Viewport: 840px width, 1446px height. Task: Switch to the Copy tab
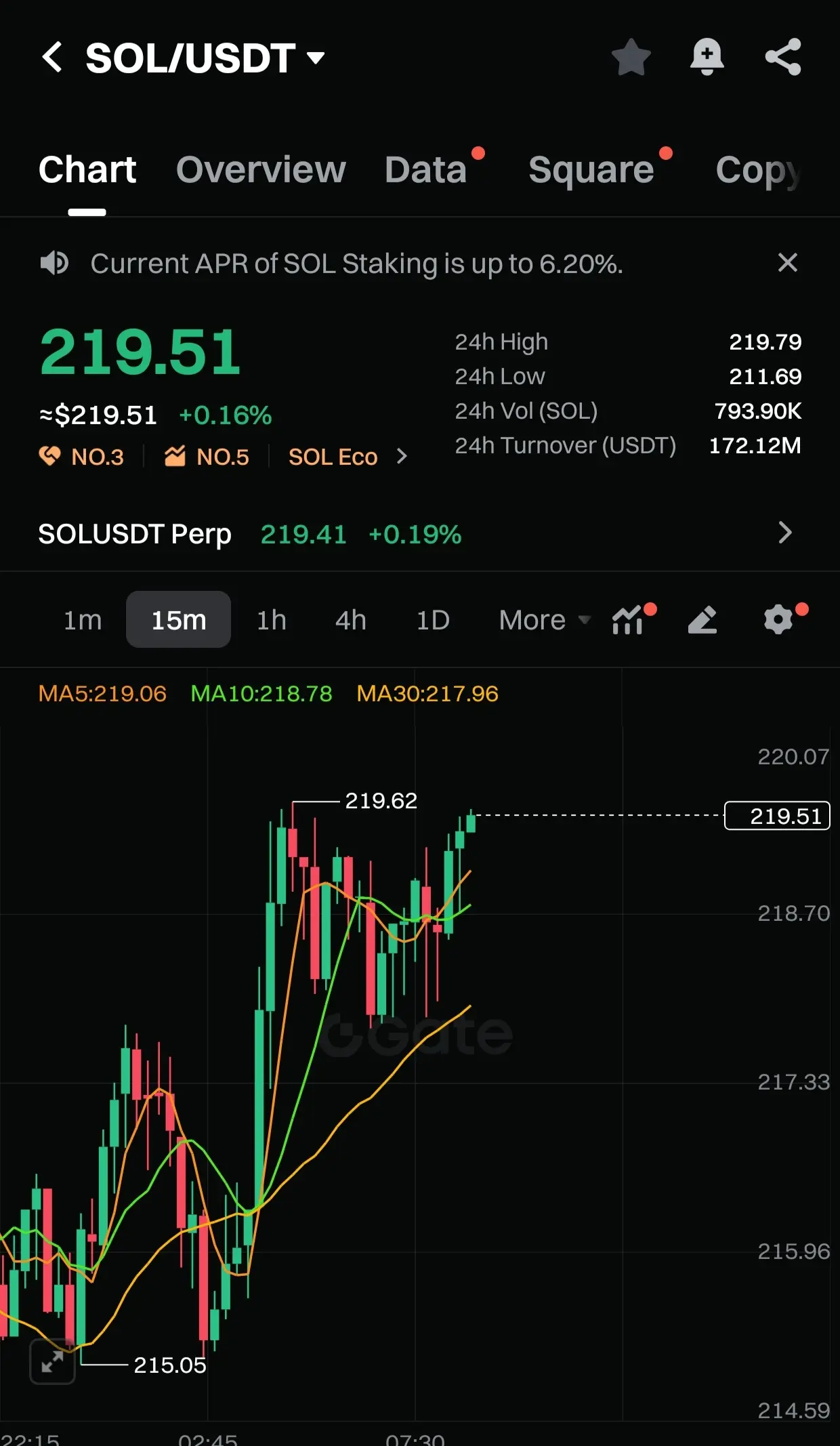click(759, 171)
